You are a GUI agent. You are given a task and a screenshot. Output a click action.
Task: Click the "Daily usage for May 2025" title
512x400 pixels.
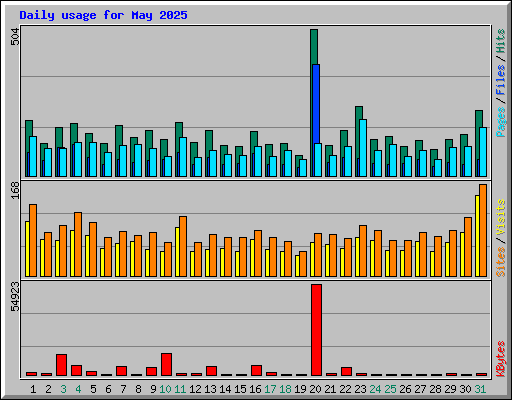(x=103, y=15)
